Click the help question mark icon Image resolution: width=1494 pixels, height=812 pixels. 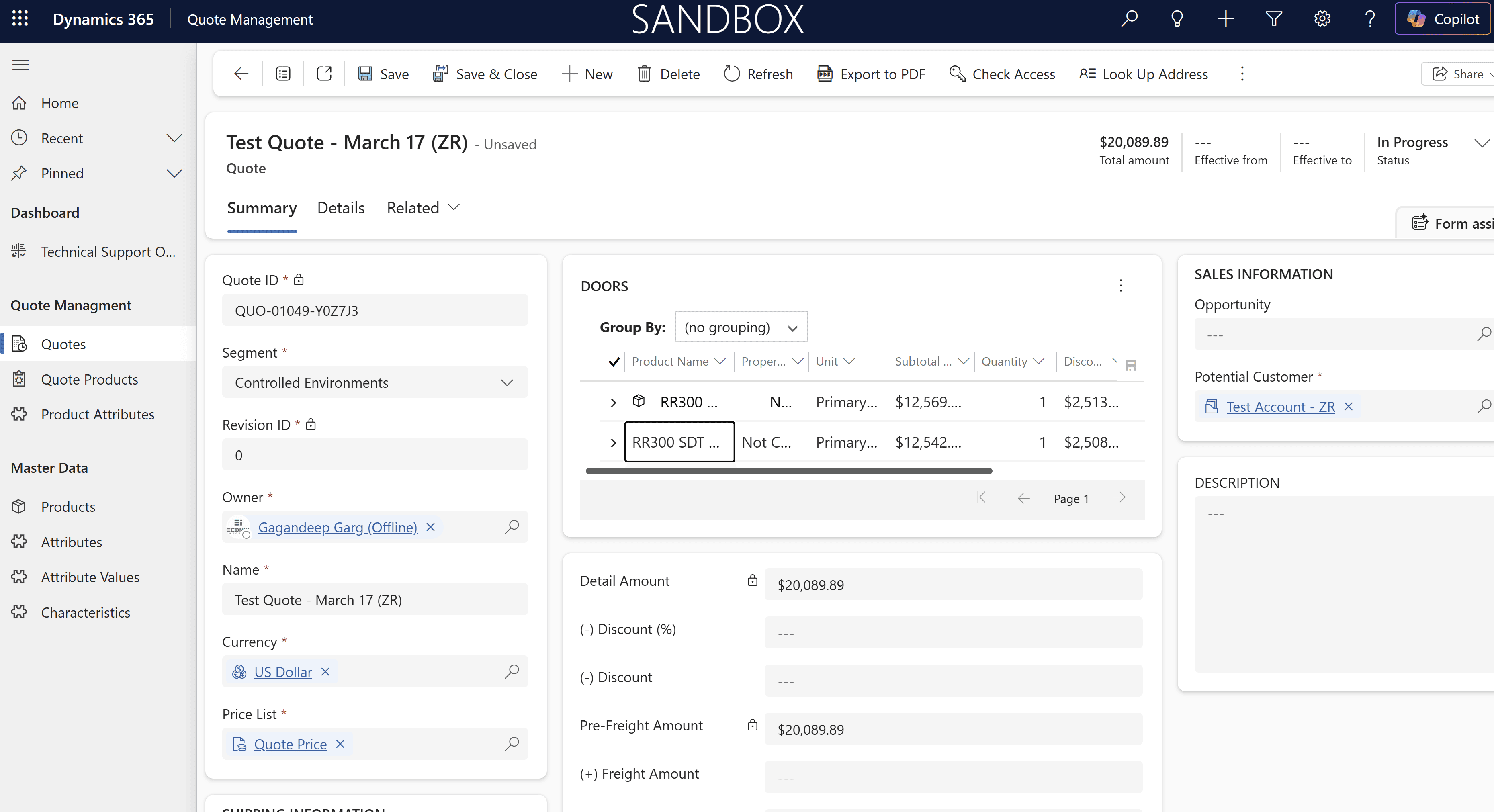tap(1370, 18)
